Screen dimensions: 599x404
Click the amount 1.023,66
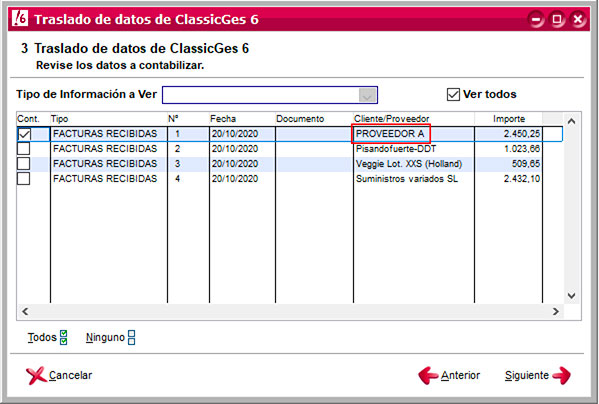[x=522, y=149]
